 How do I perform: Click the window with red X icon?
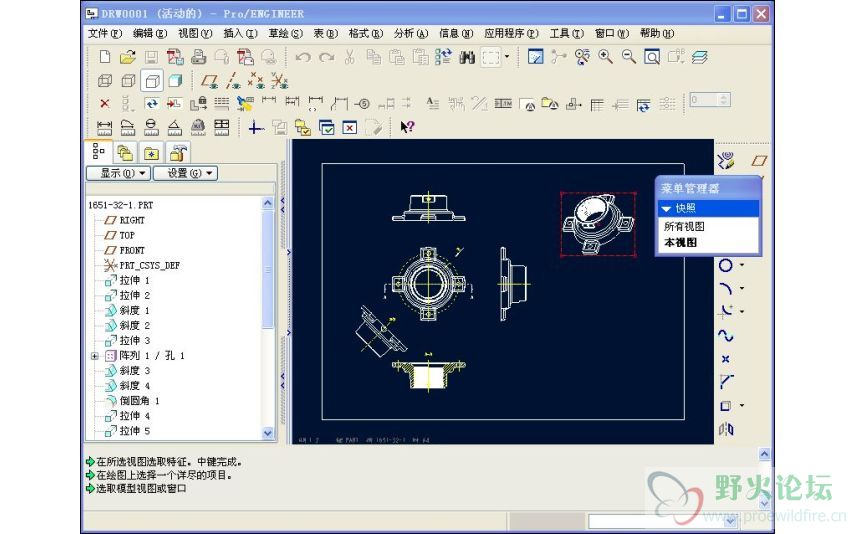(350, 127)
